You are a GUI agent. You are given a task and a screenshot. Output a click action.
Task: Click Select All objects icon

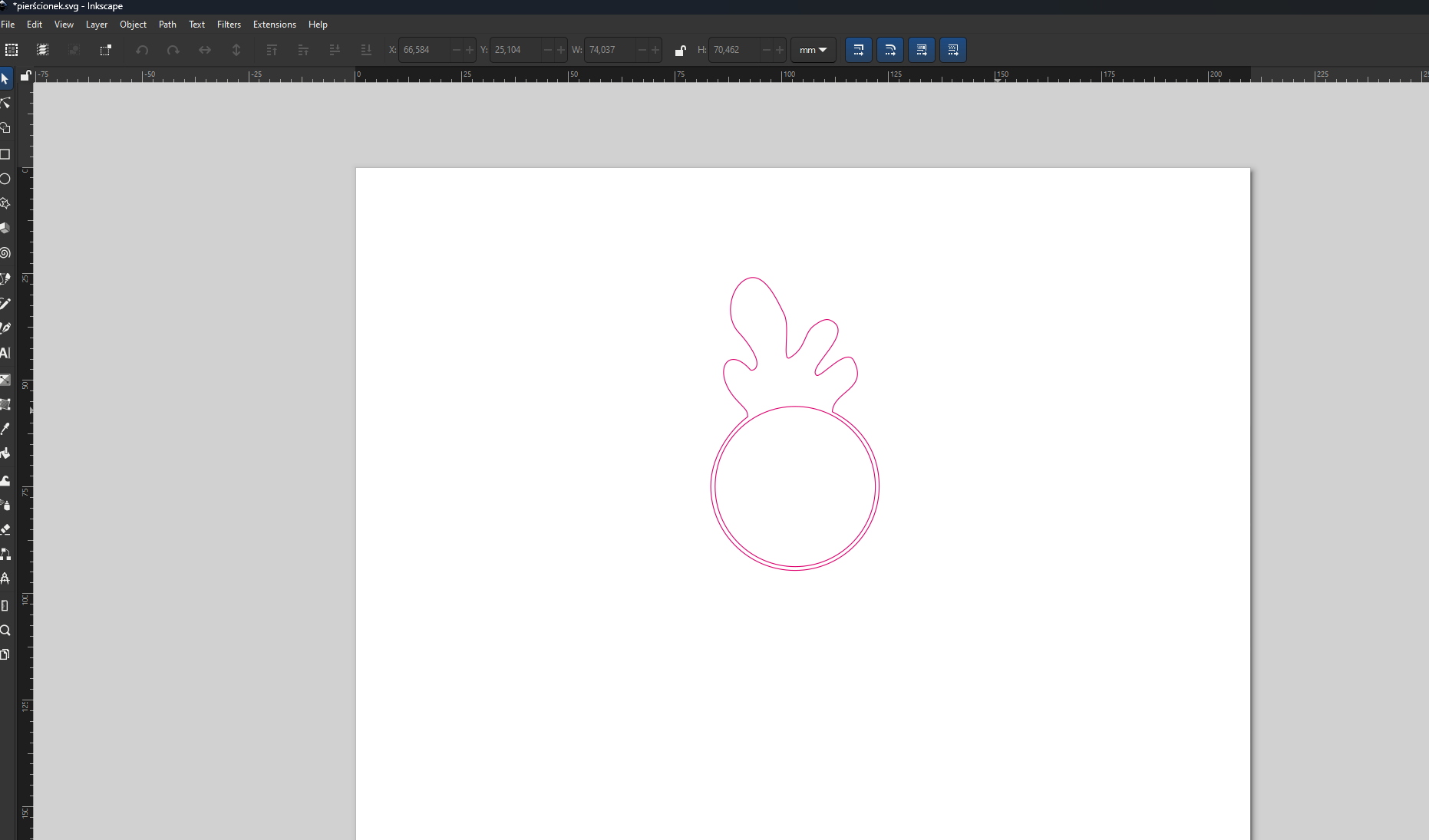click(x=12, y=50)
